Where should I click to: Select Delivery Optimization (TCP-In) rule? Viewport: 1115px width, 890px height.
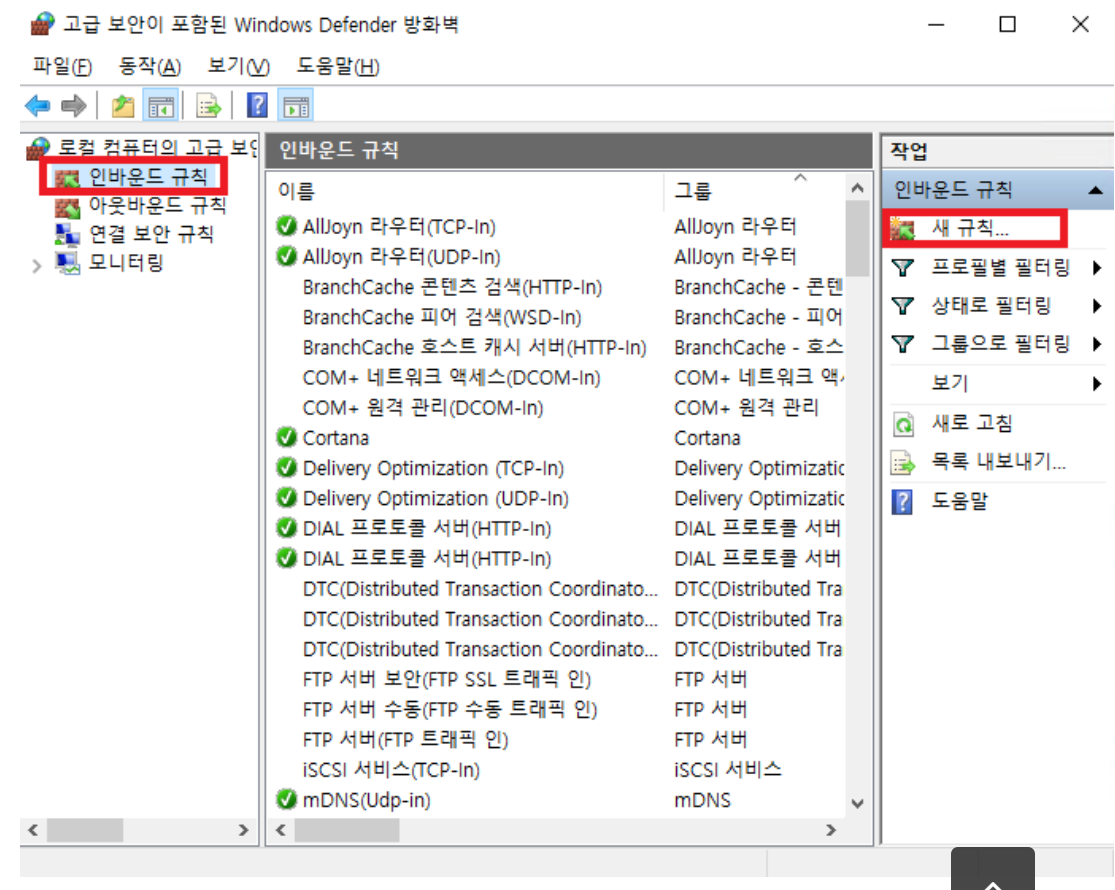(x=433, y=468)
